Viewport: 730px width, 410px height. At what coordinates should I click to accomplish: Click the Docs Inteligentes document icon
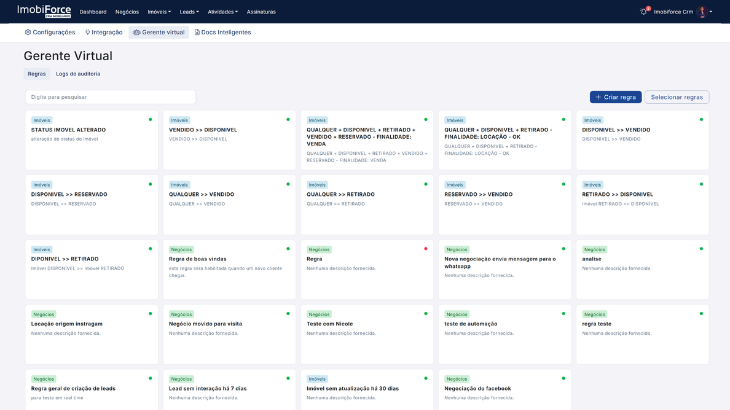tap(197, 32)
